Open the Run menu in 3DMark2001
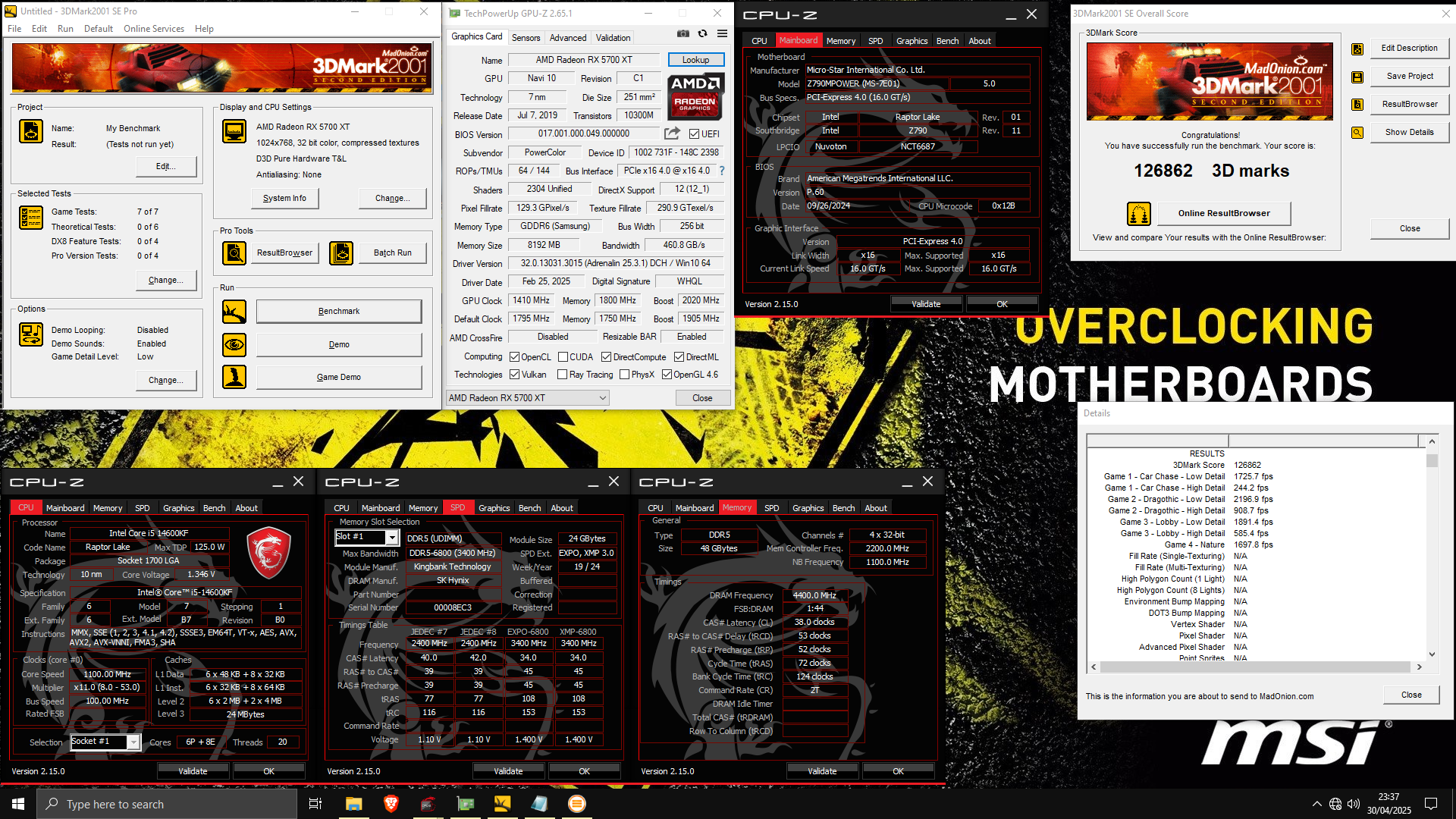Viewport: 1456px width, 819px height. point(65,29)
